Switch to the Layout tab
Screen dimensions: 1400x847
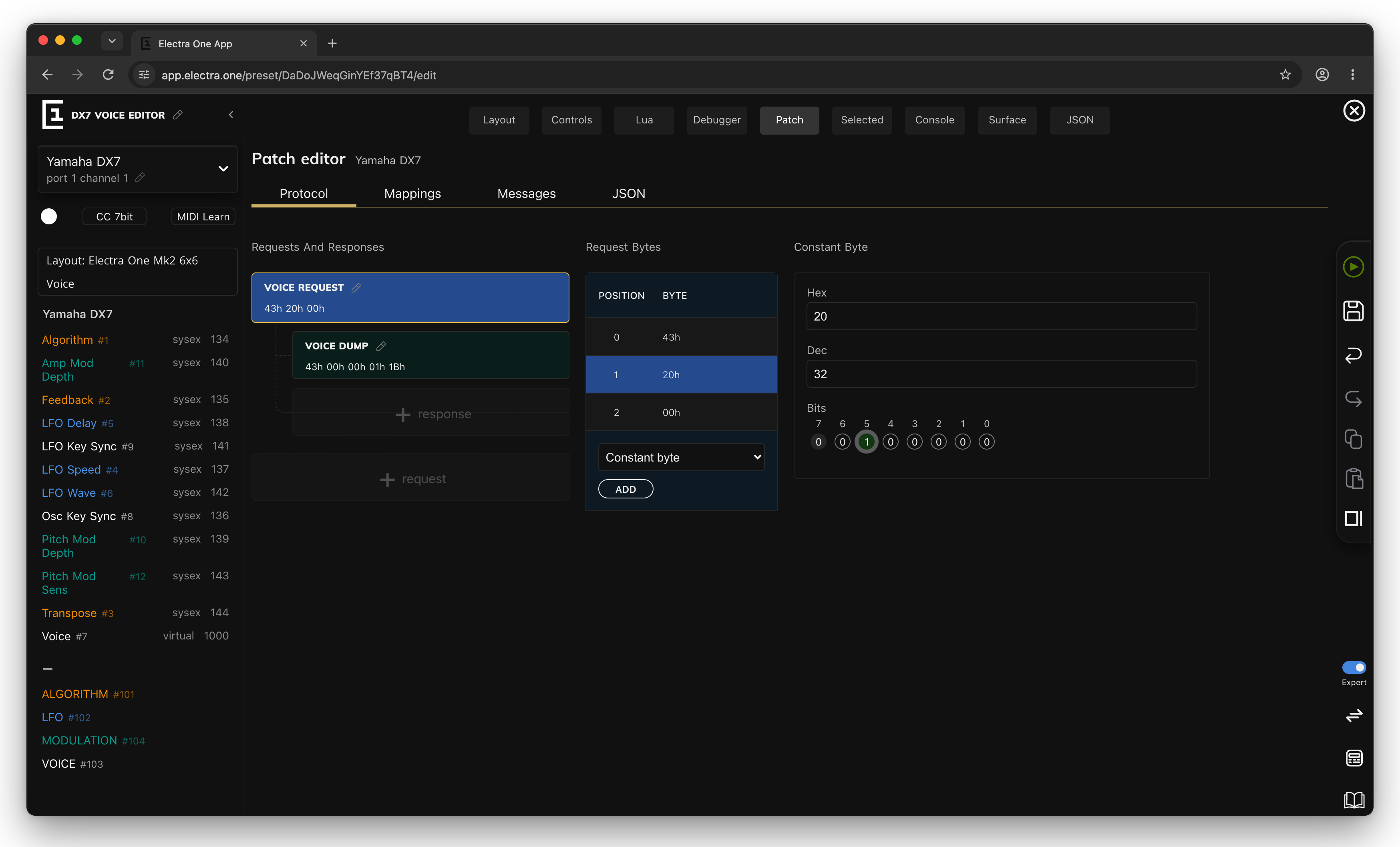click(499, 120)
